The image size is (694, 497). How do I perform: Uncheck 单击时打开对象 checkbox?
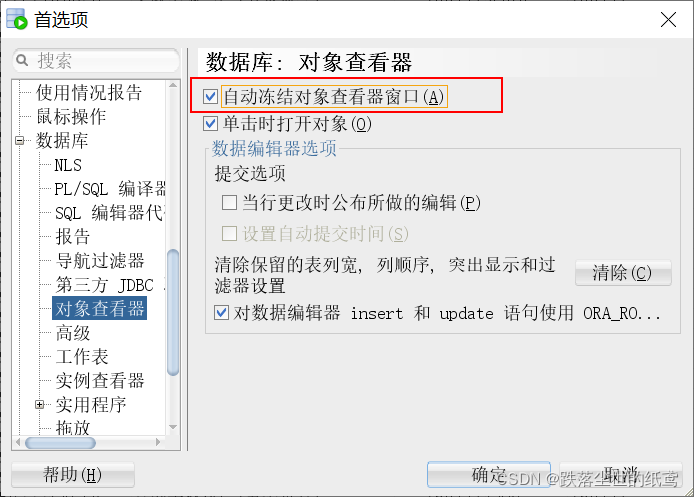pyautogui.click(x=210, y=123)
